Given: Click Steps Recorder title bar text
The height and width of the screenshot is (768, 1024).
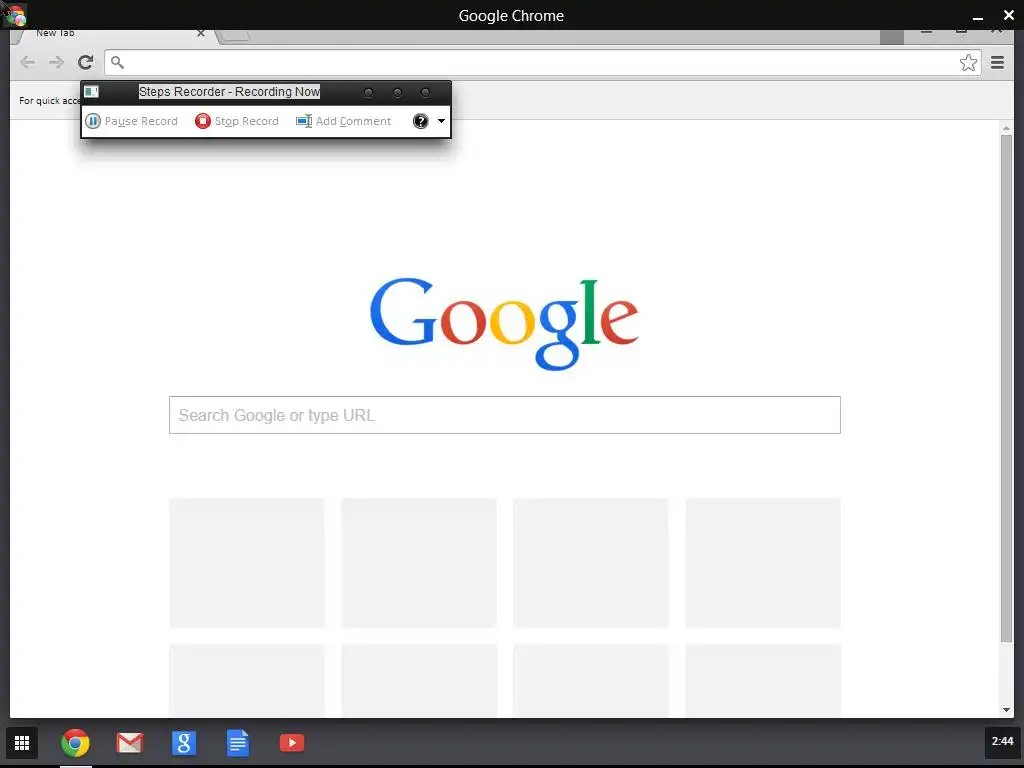Looking at the screenshot, I should (229, 92).
